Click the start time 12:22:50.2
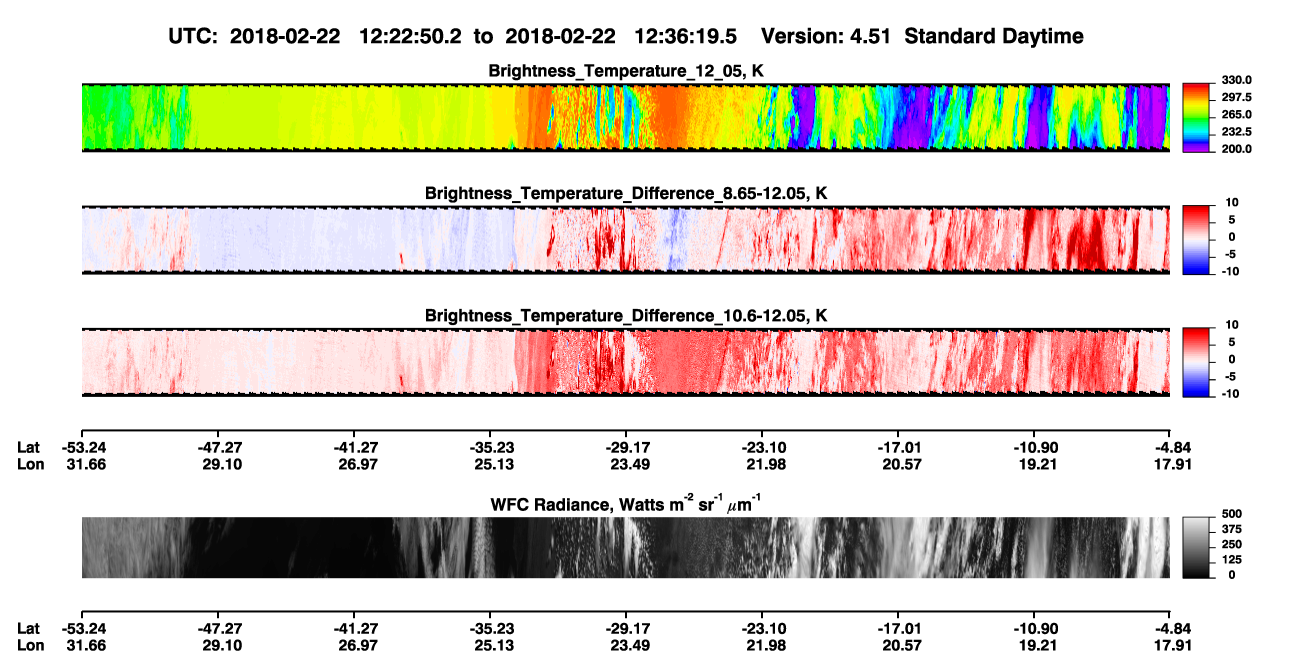This screenshot has width=1300, height=667. 409,37
